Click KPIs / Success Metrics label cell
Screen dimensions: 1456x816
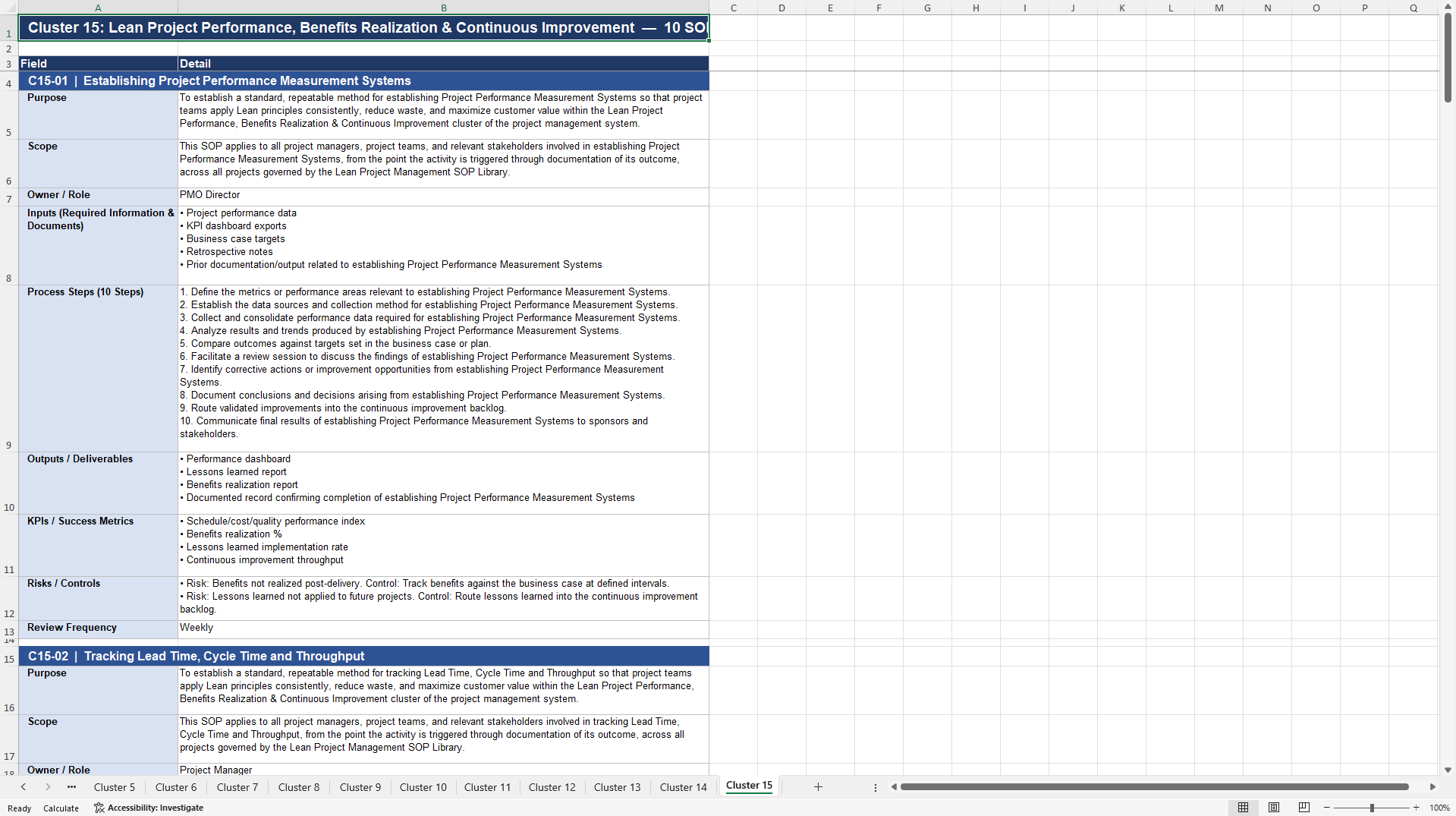pyautogui.click(x=99, y=545)
